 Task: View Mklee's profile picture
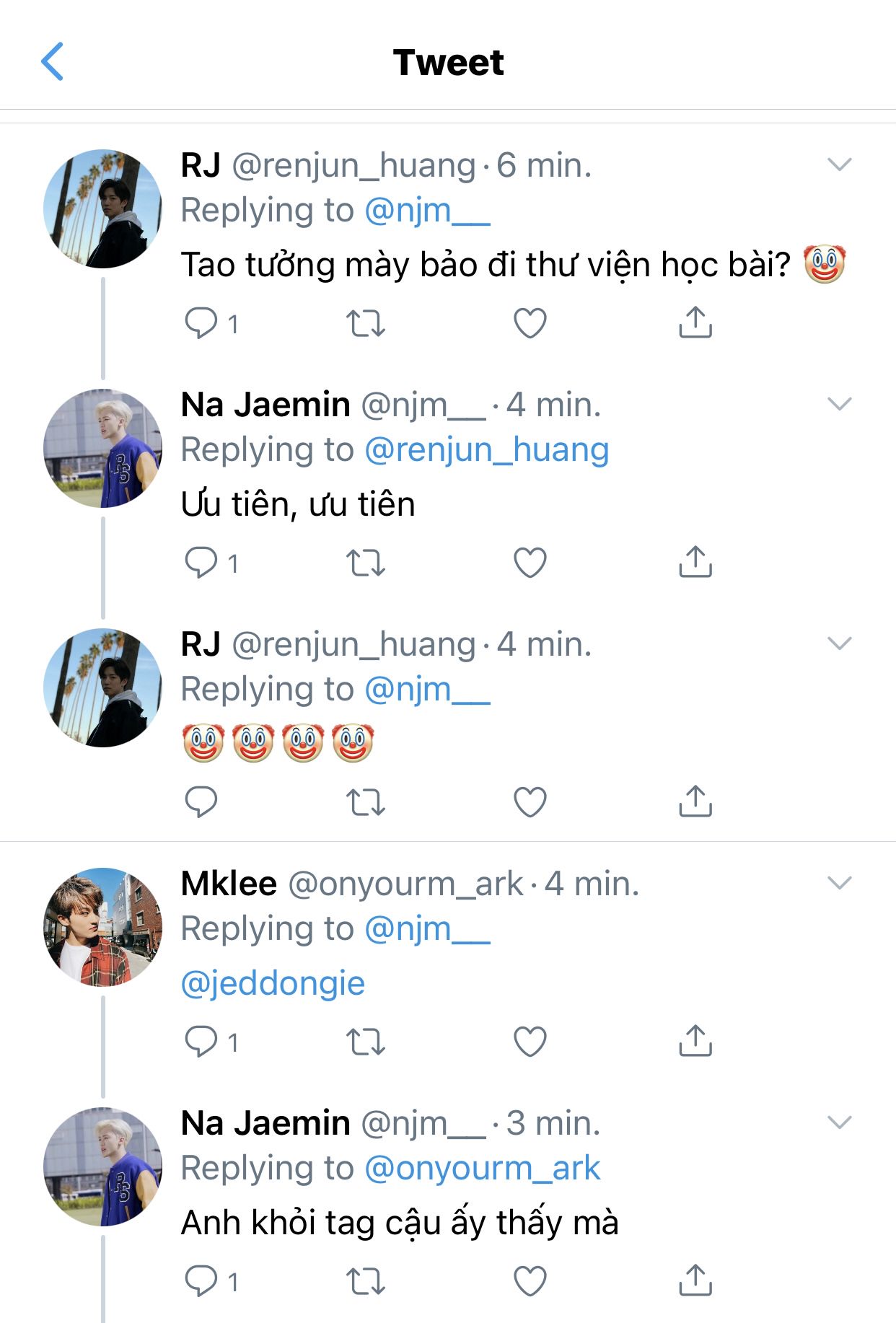102,927
